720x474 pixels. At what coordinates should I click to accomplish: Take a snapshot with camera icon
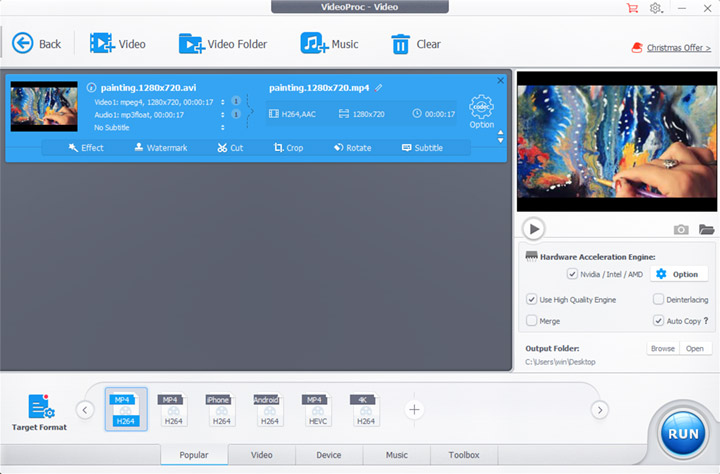coord(681,229)
